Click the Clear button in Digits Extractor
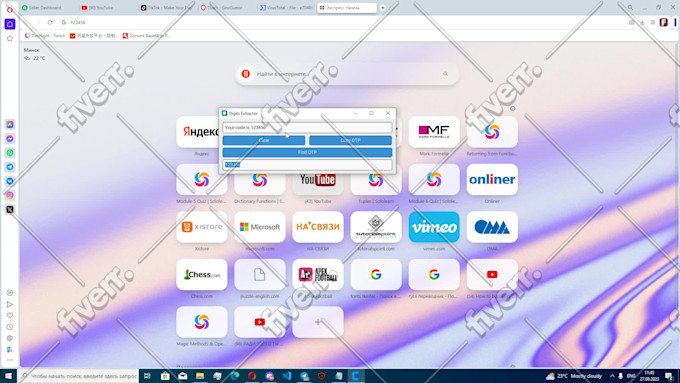Image resolution: width=680 pixels, height=383 pixels. (x=264, y=140)
